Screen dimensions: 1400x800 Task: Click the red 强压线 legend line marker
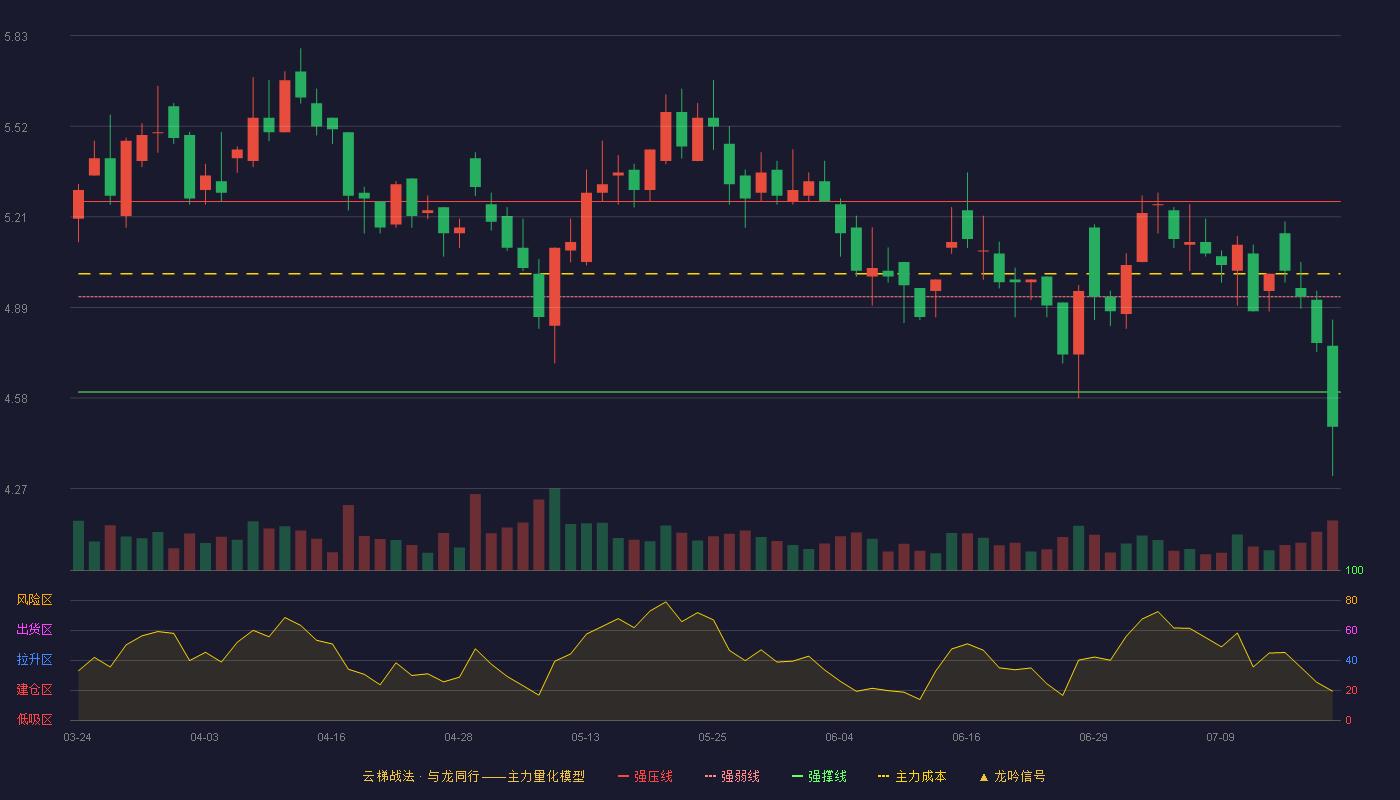pyautogui.click(x=623, y=777)
